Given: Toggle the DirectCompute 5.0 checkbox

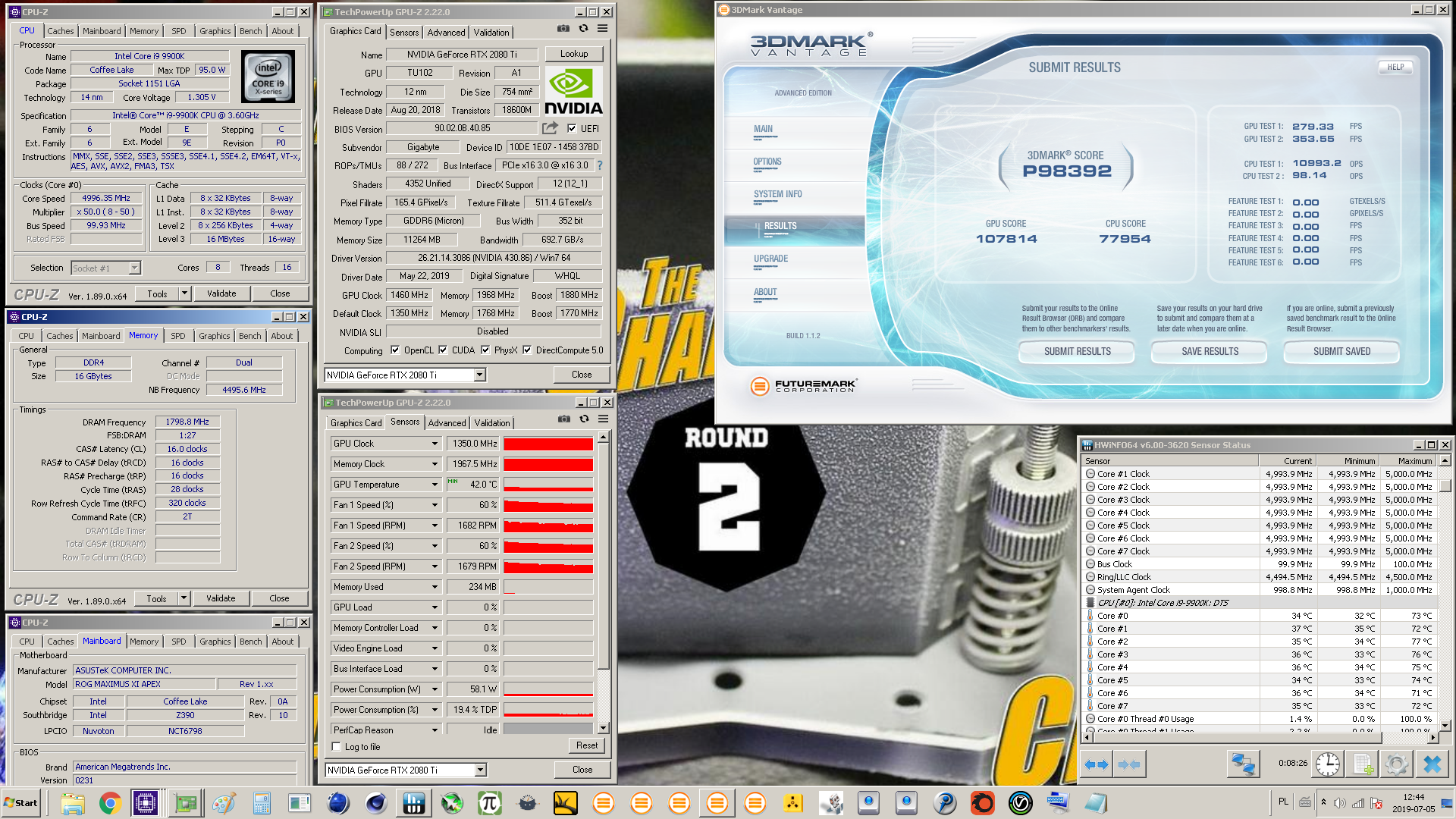Looking at the screenshot, I should tap(527, 350).
